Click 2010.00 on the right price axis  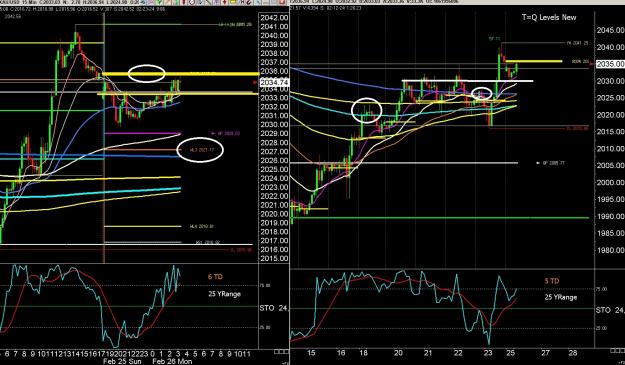611,149
